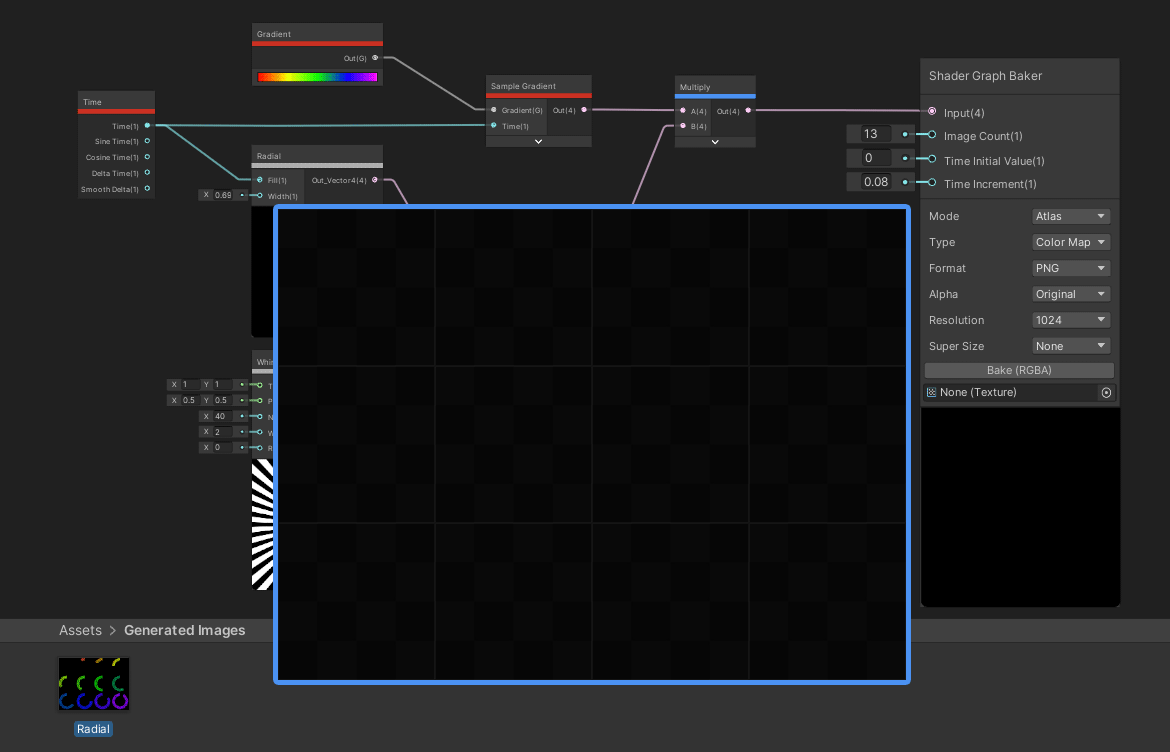
Task: Click the Multiply node's Out(4) port
Action: point(747,111)
